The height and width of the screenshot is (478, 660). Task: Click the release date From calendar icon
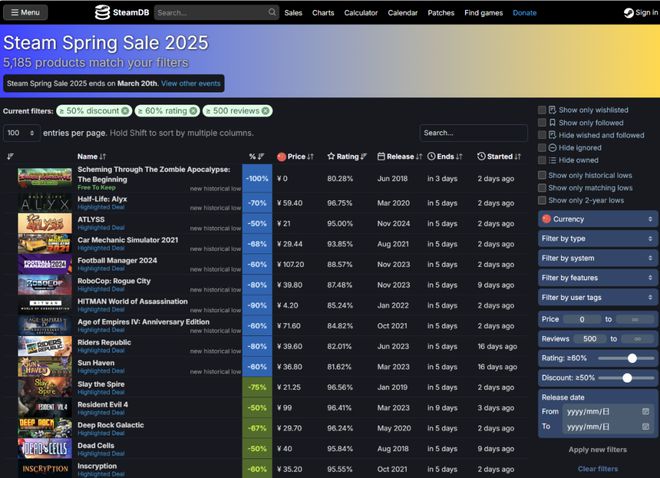tap(645, 412)
